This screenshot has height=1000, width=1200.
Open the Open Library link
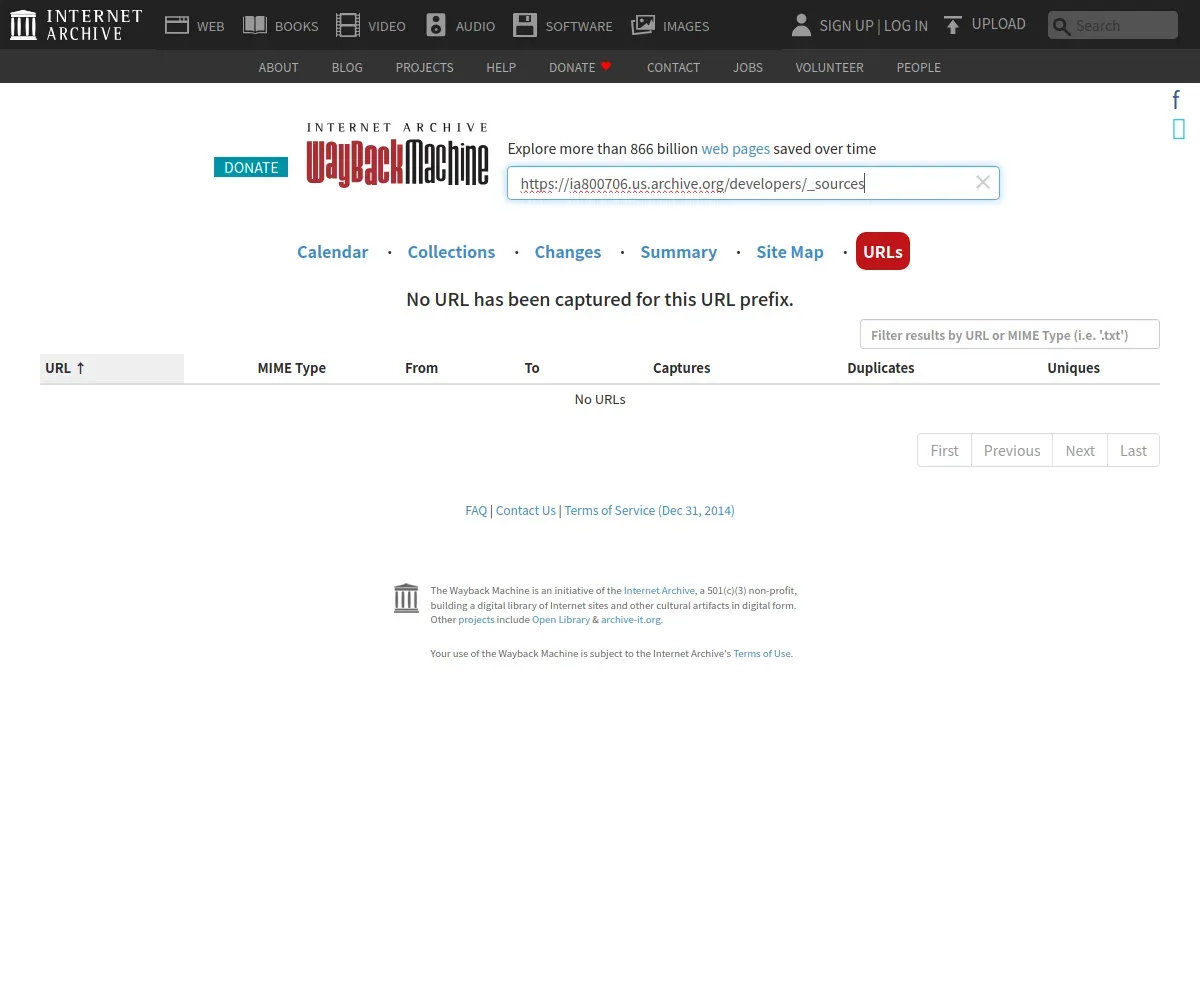[561, 620]
